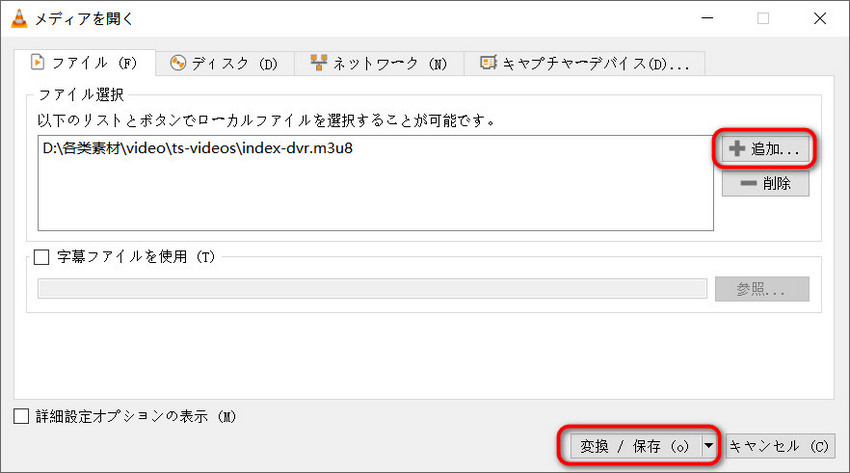Viewport: 850px width, 473px height.
Task: Open the ディスク (D) tab
Action: coord(224,63)
